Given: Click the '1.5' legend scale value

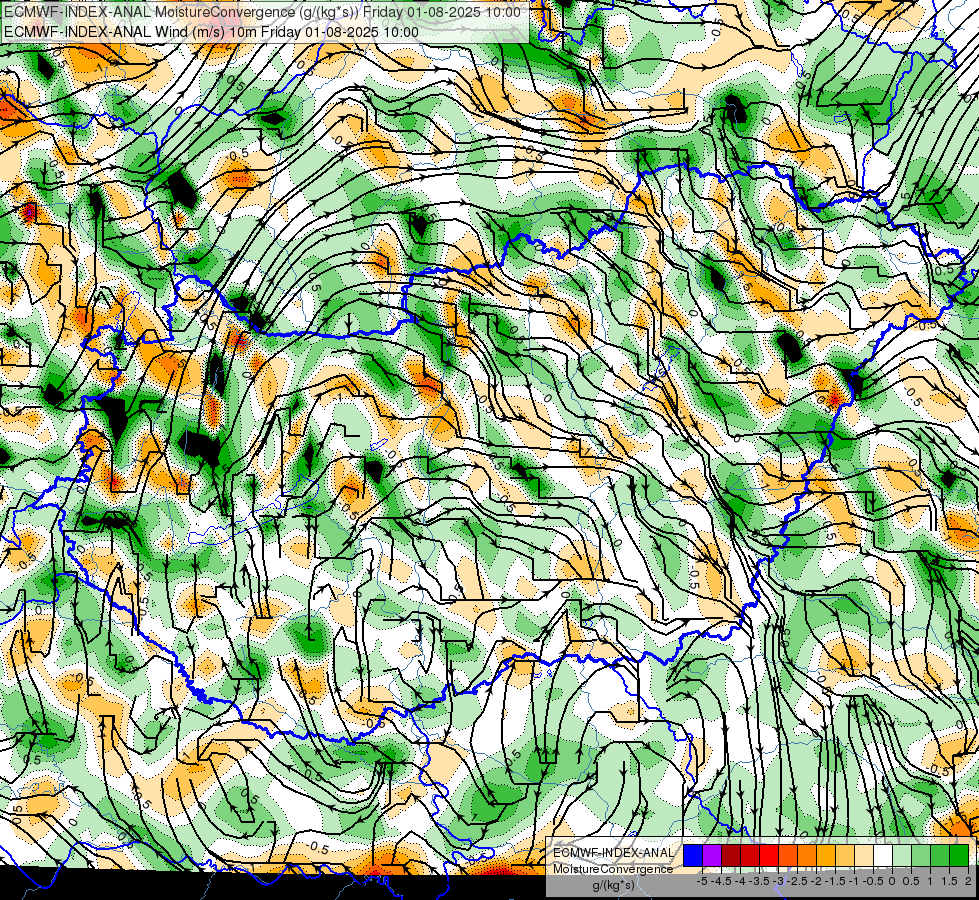Looking at the screenshot, I should pos(950,881).
